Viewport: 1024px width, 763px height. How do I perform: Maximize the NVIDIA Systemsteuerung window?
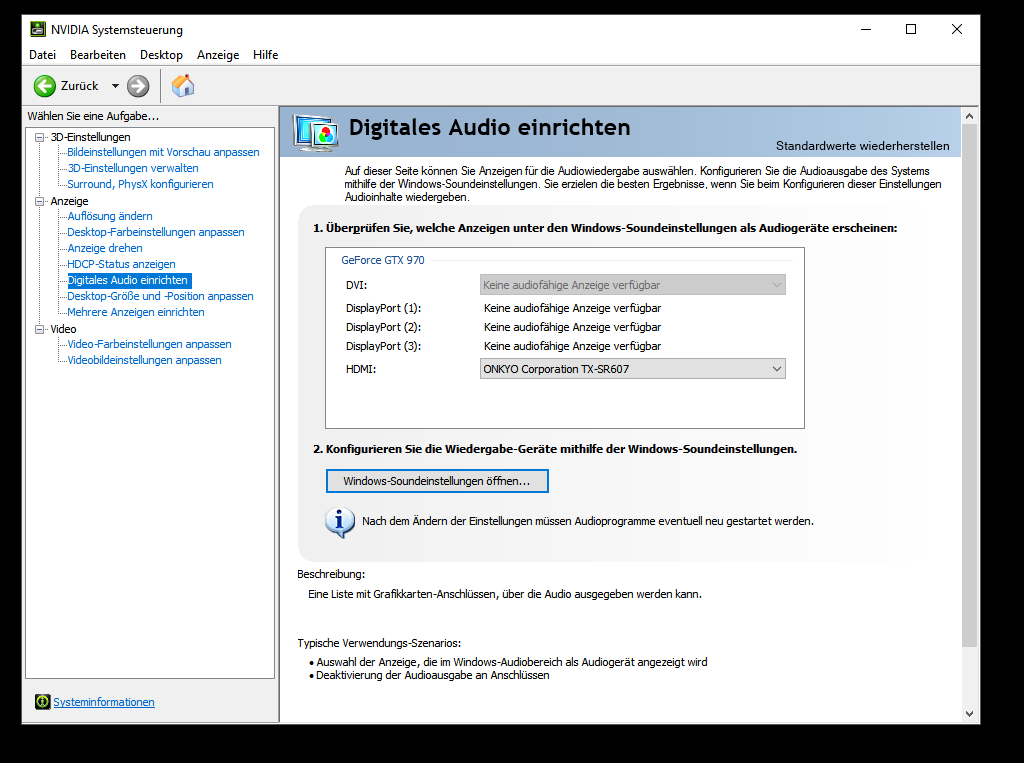(911, 29)
